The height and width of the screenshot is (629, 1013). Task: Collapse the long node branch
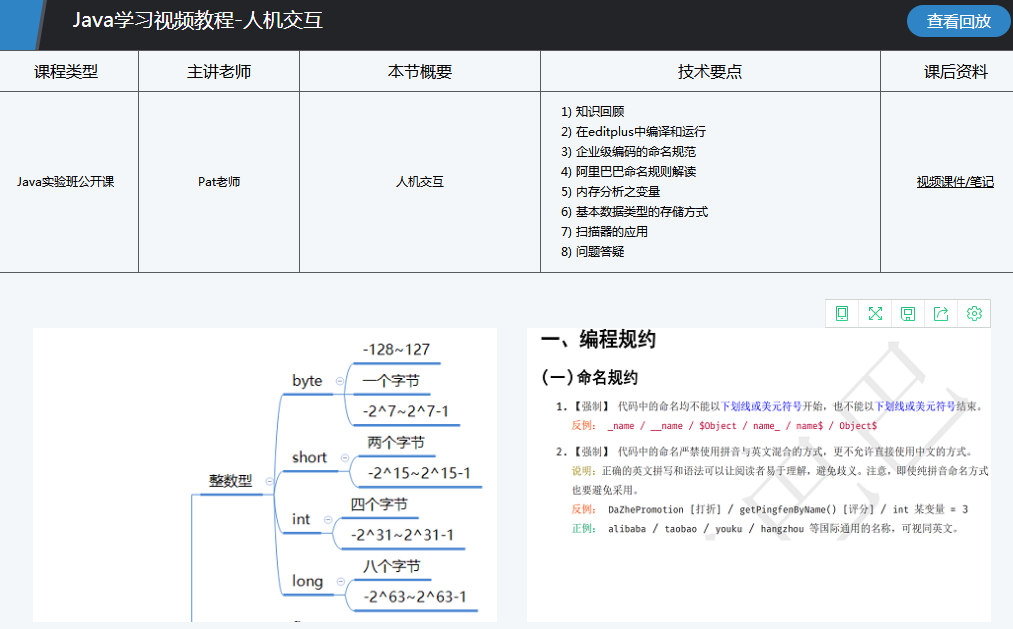(340, 582)
